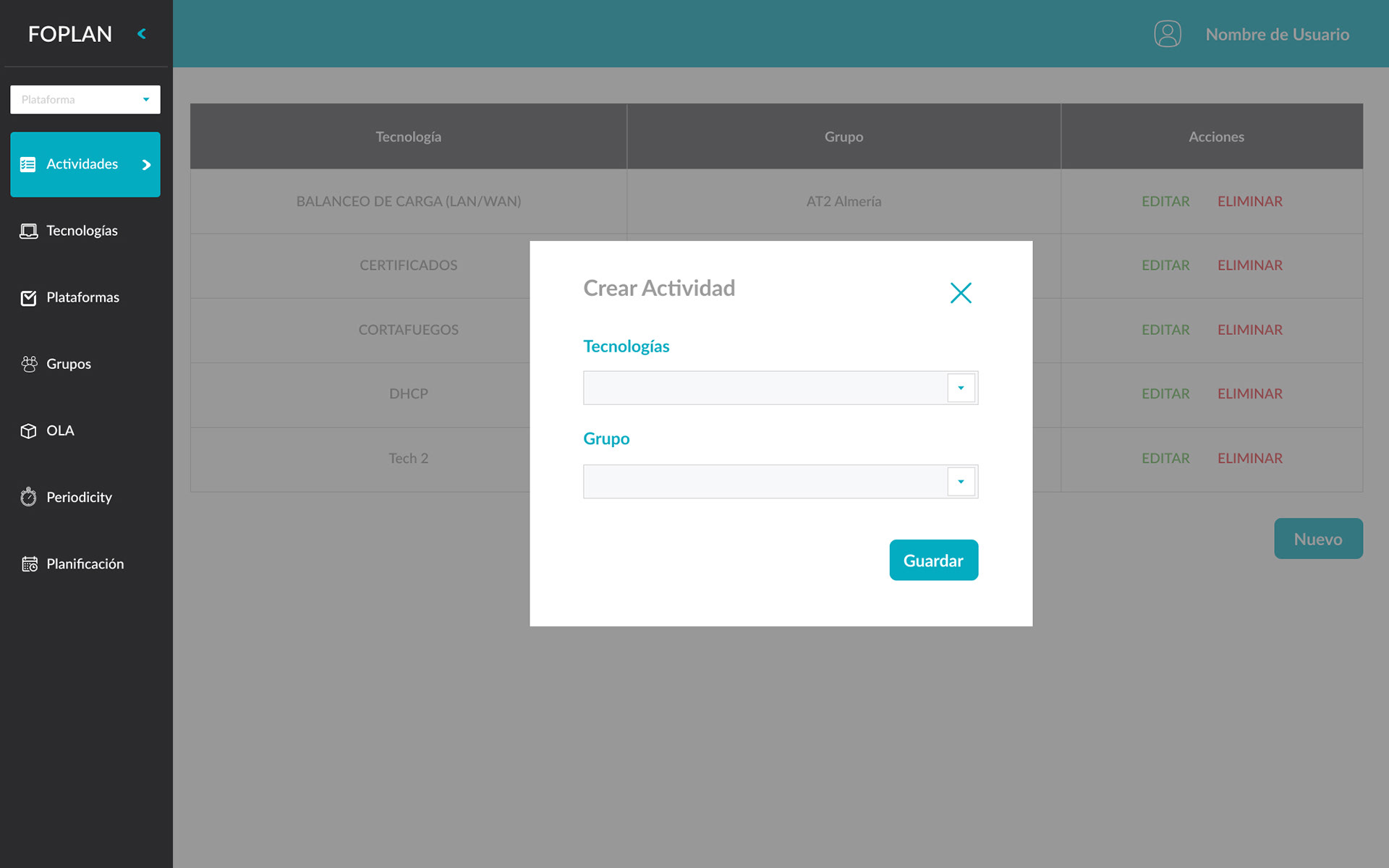Click the Plataformas checkbox icon in sidebar
The height and width of the screenshot is (868, 1389).
tap(28, 298)
